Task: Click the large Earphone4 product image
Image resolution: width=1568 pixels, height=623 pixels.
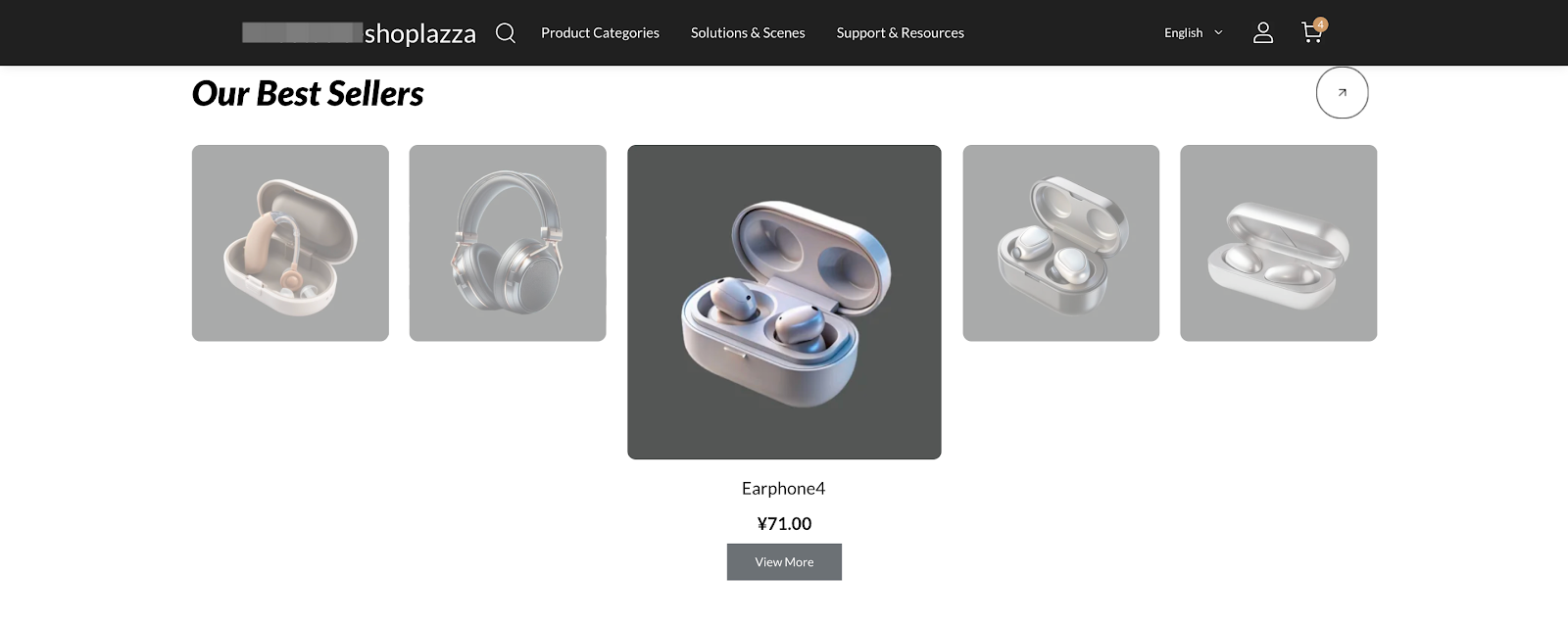Action: click(784, 302)
